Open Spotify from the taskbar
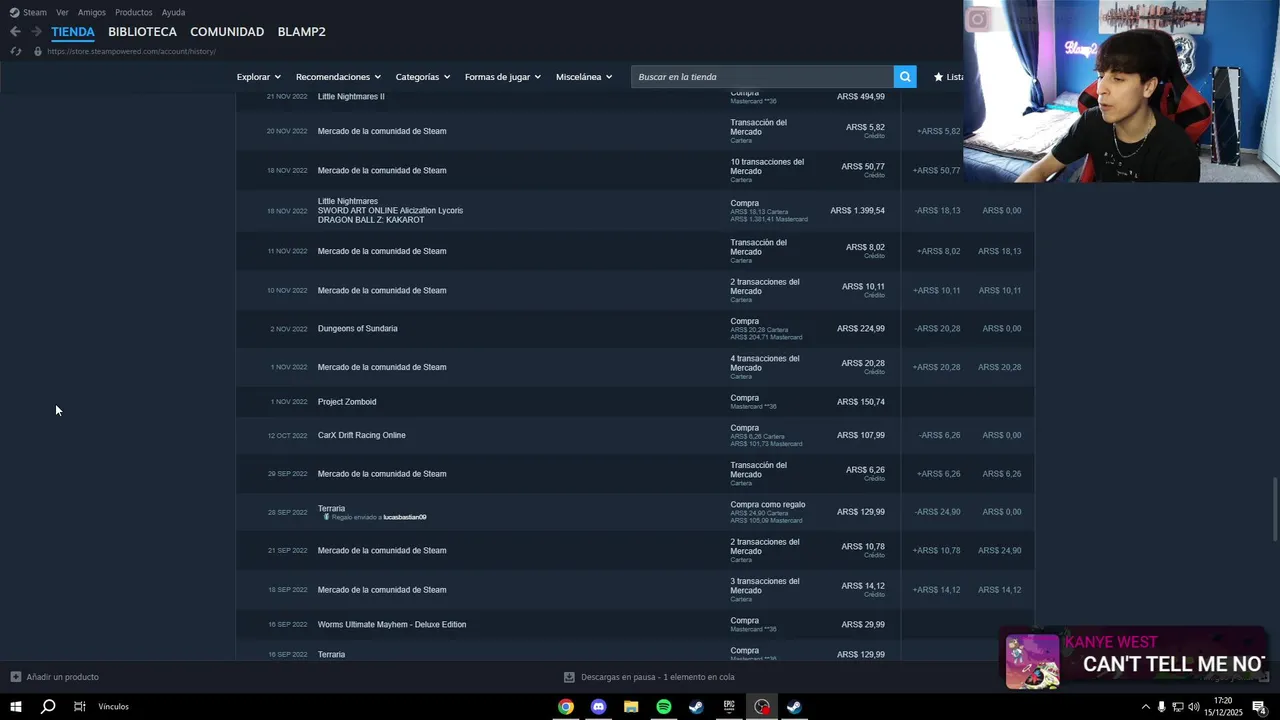The width and height of the screenshot is (1280, 720). pyautogui.click(x=664, y=707)
